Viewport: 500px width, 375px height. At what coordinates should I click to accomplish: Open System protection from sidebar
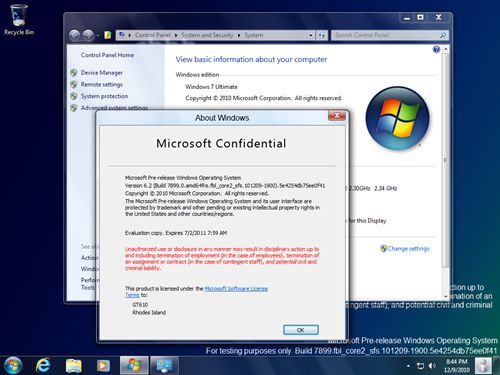click(x=104, y=96)
